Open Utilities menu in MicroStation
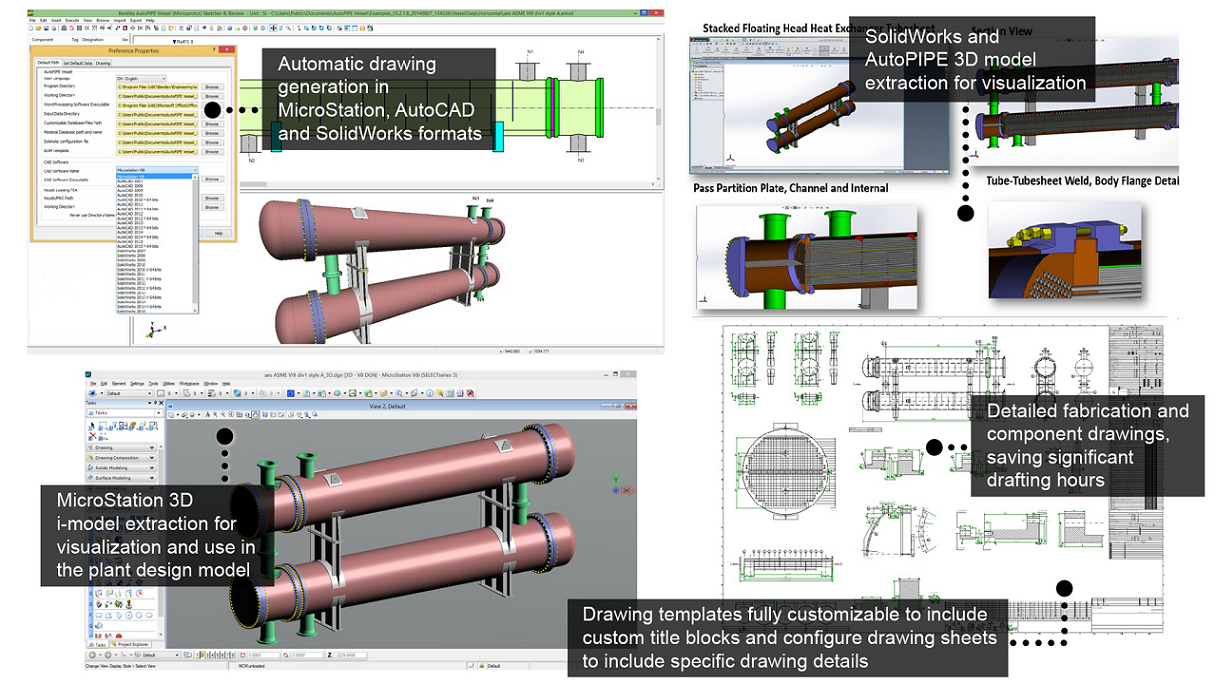The width and height of the screenshot is (1215, 684). point(169,384)
